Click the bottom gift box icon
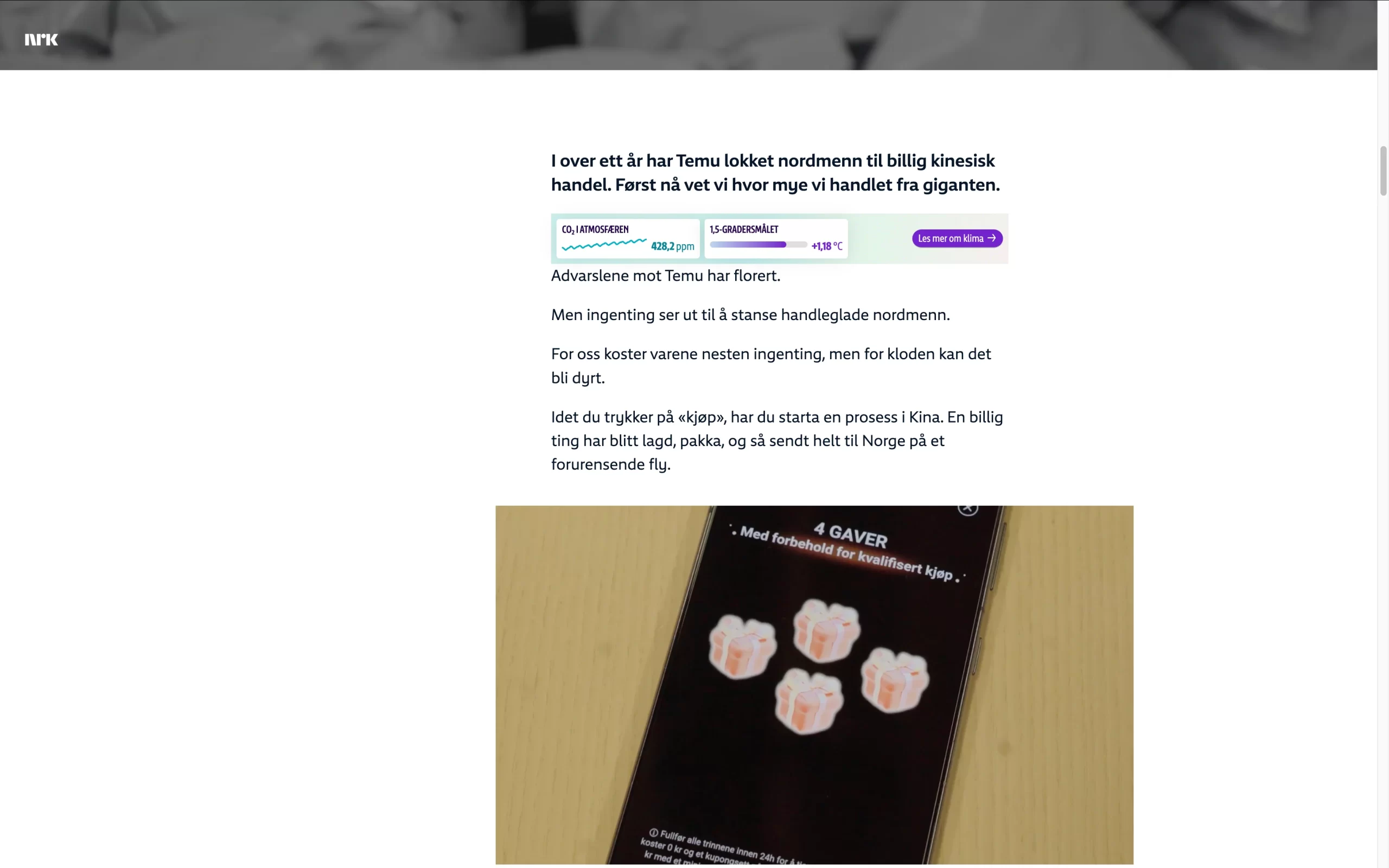The width and height of the screenshot is (1389, 868). pyautogui.click(x=809, y=701)
